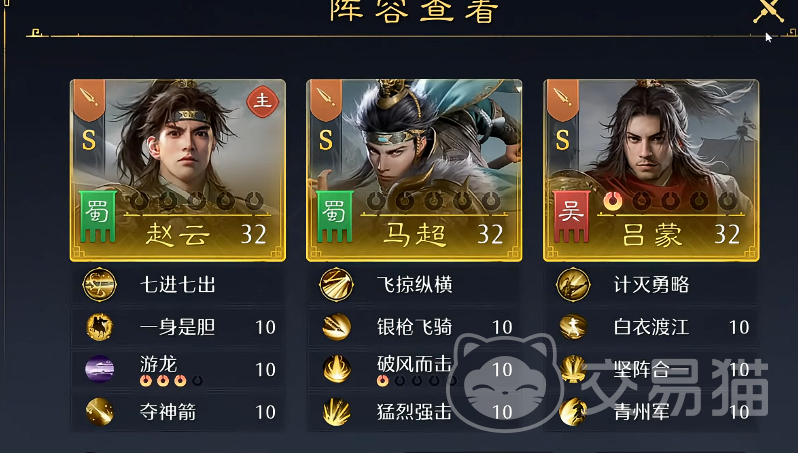
Task: Click the 夺神箭 arrow skill icon
Action: click(x=99, y=412)
